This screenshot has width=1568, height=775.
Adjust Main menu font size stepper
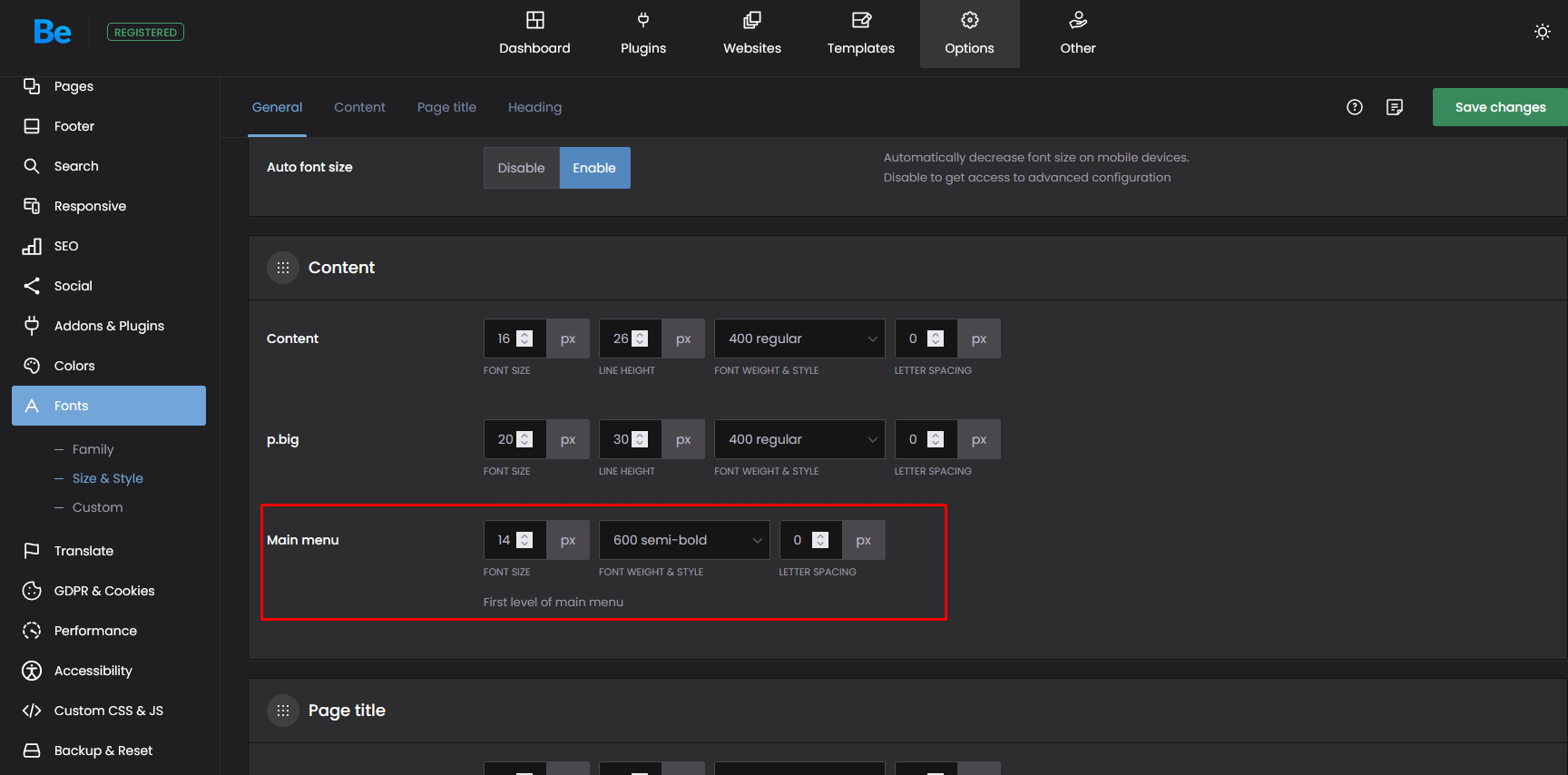[x=524, y=540]
